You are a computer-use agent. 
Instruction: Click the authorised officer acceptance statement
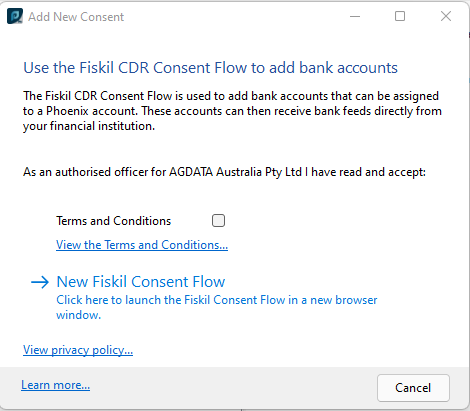(x=224, y=172)
